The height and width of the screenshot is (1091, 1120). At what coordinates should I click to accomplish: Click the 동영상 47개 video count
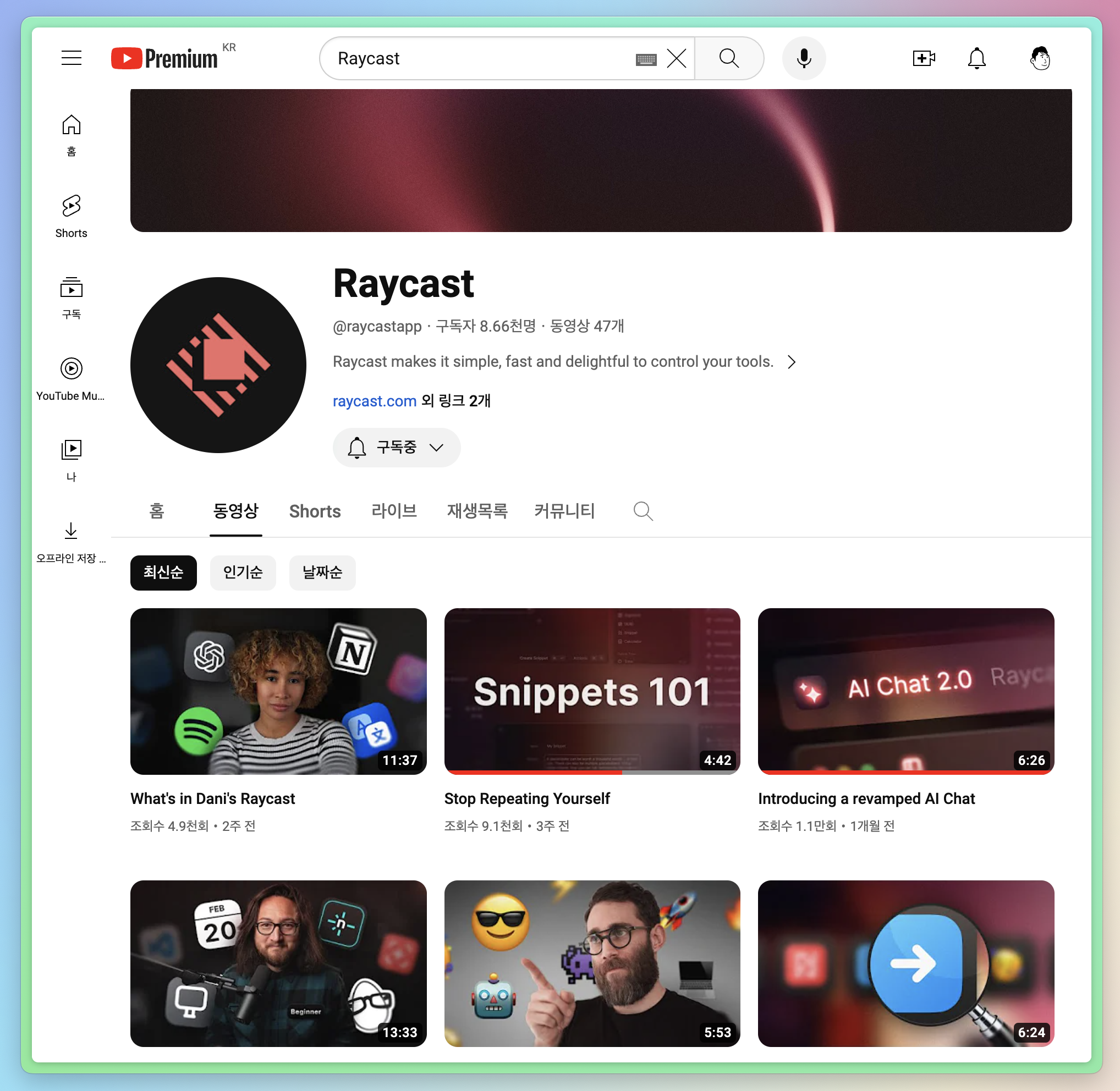pyautogui.click(x=587, y=327)
